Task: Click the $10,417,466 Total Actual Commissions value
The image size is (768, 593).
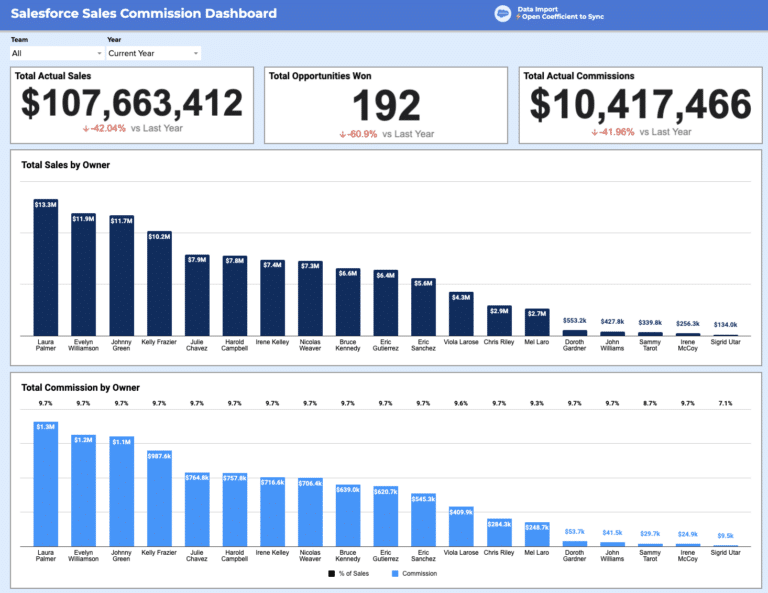Action: (x=640, y=104)
